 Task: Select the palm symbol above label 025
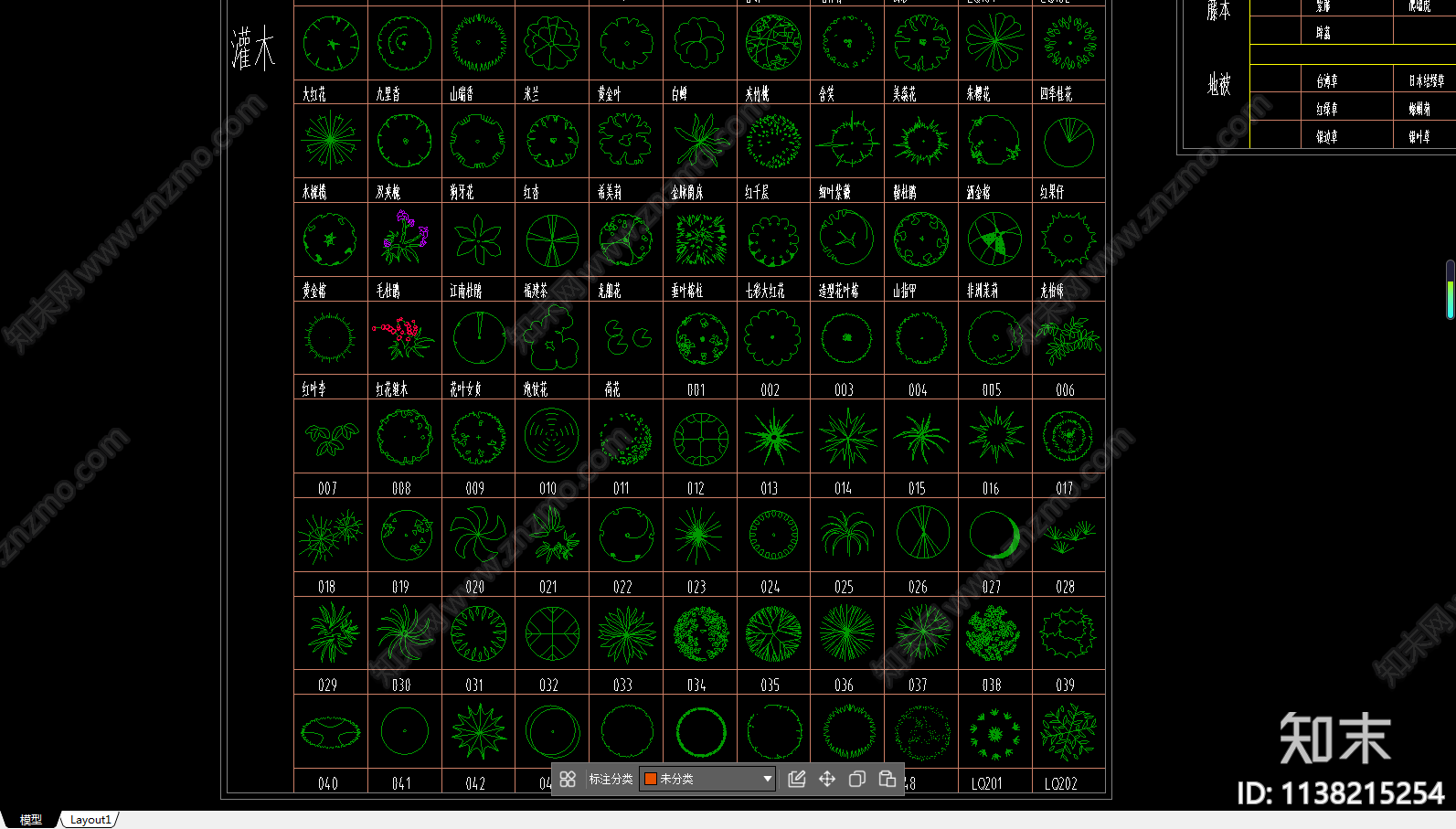(x=847, y=534)
